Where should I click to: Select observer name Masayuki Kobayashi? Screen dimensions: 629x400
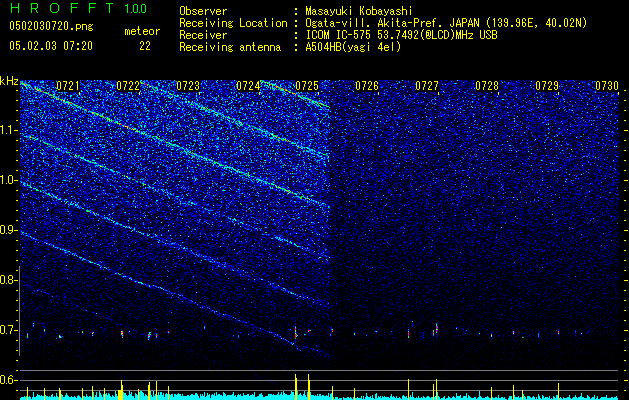click(x=359, y=11)
